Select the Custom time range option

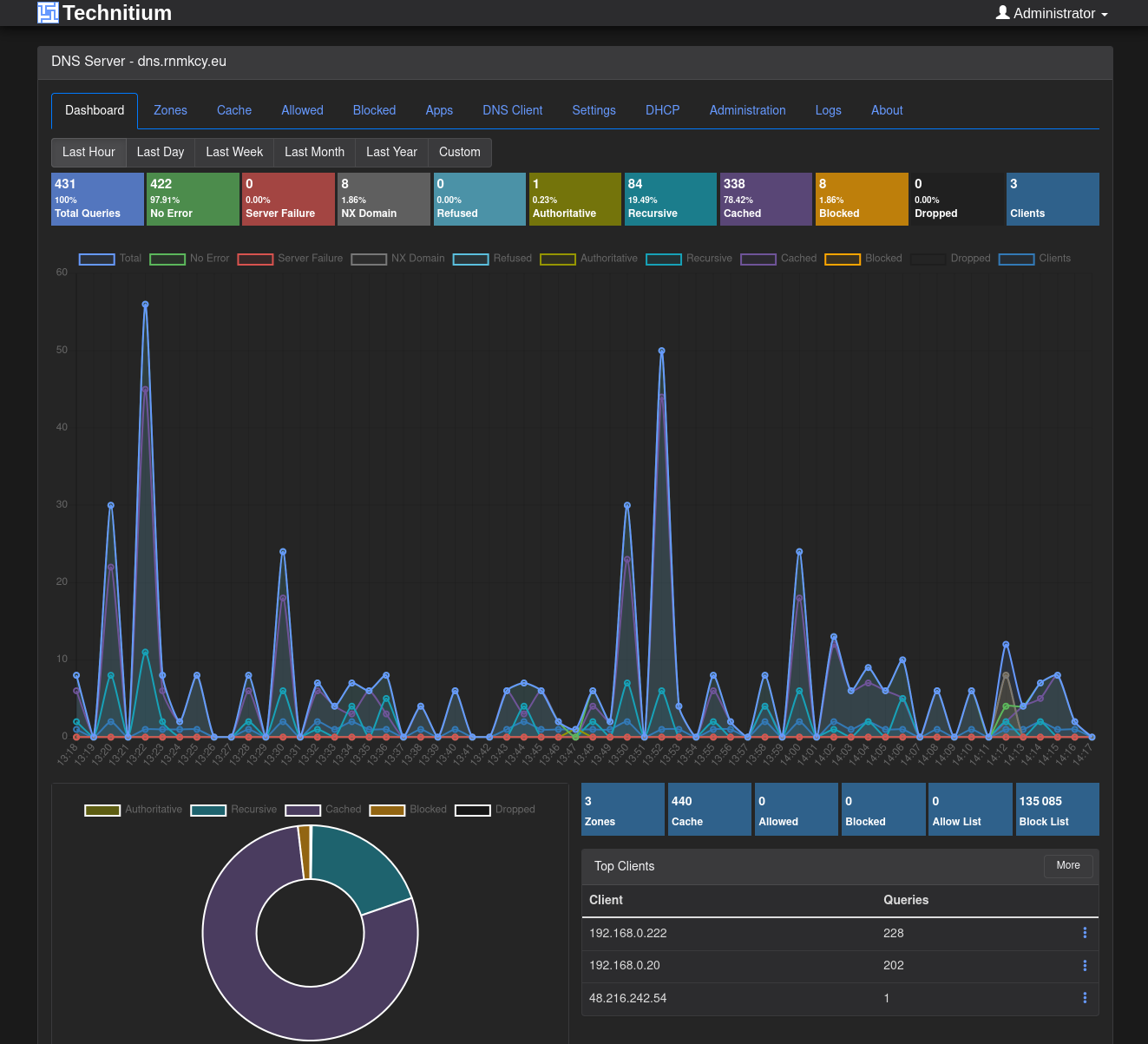(x=459, y=152)
